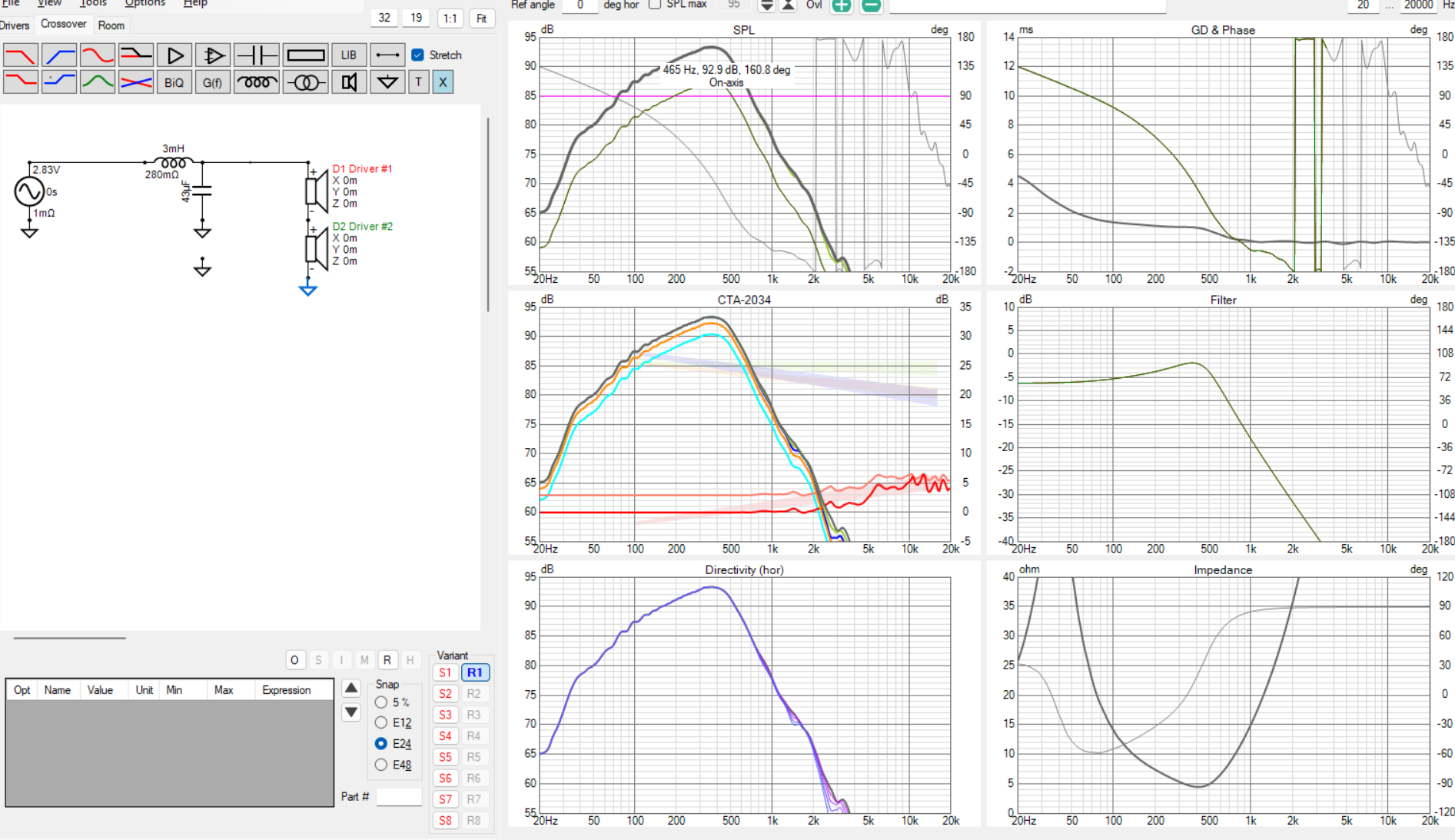This screenshot has height=840, width=1455.
Task: Click the Part # input field
Action: pos(400,797)
